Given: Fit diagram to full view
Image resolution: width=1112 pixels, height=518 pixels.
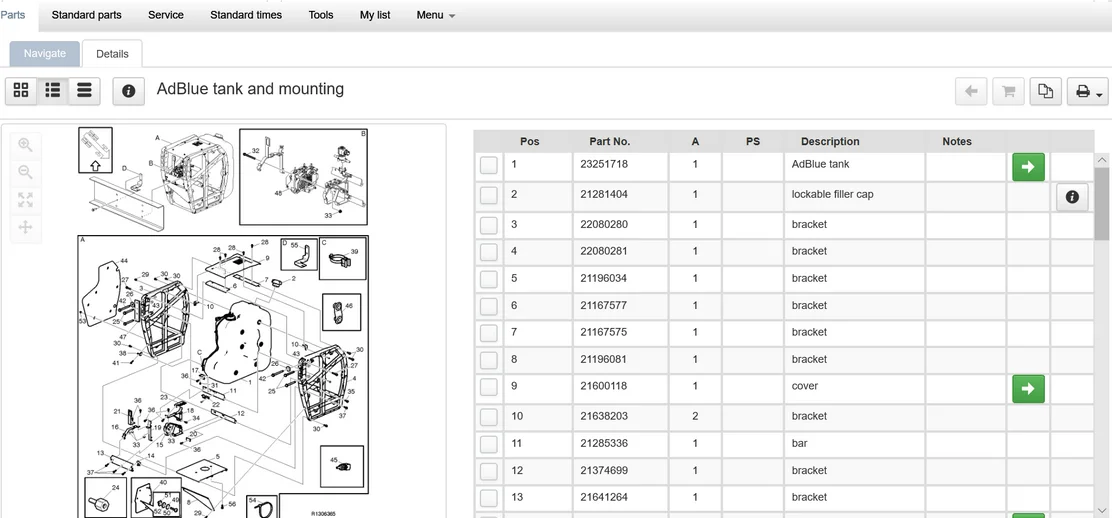Looking at the screenshot, I should coord(26,200).
